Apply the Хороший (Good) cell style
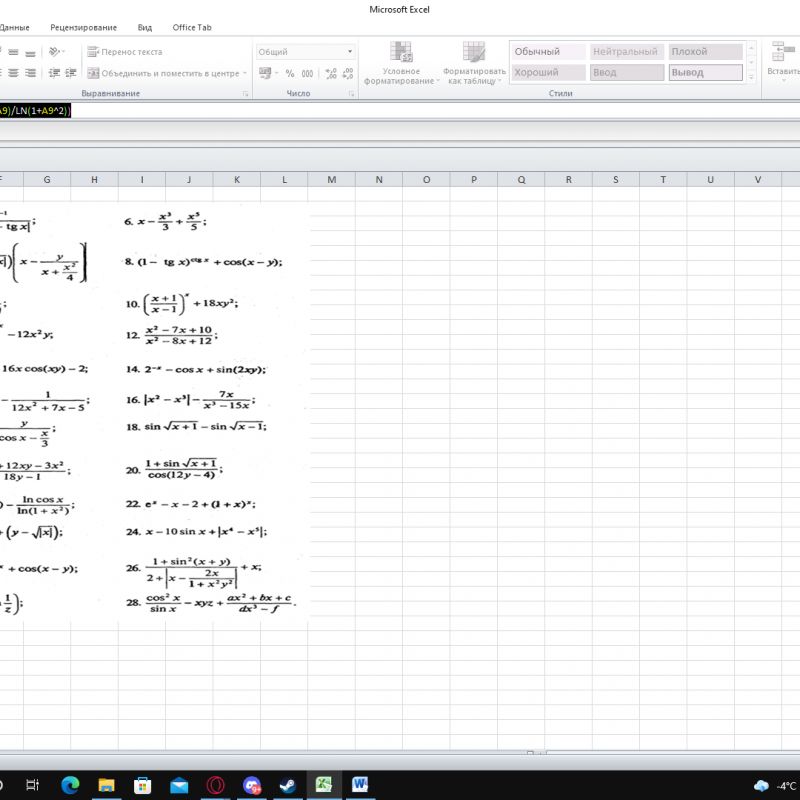 tap(547, 73)
